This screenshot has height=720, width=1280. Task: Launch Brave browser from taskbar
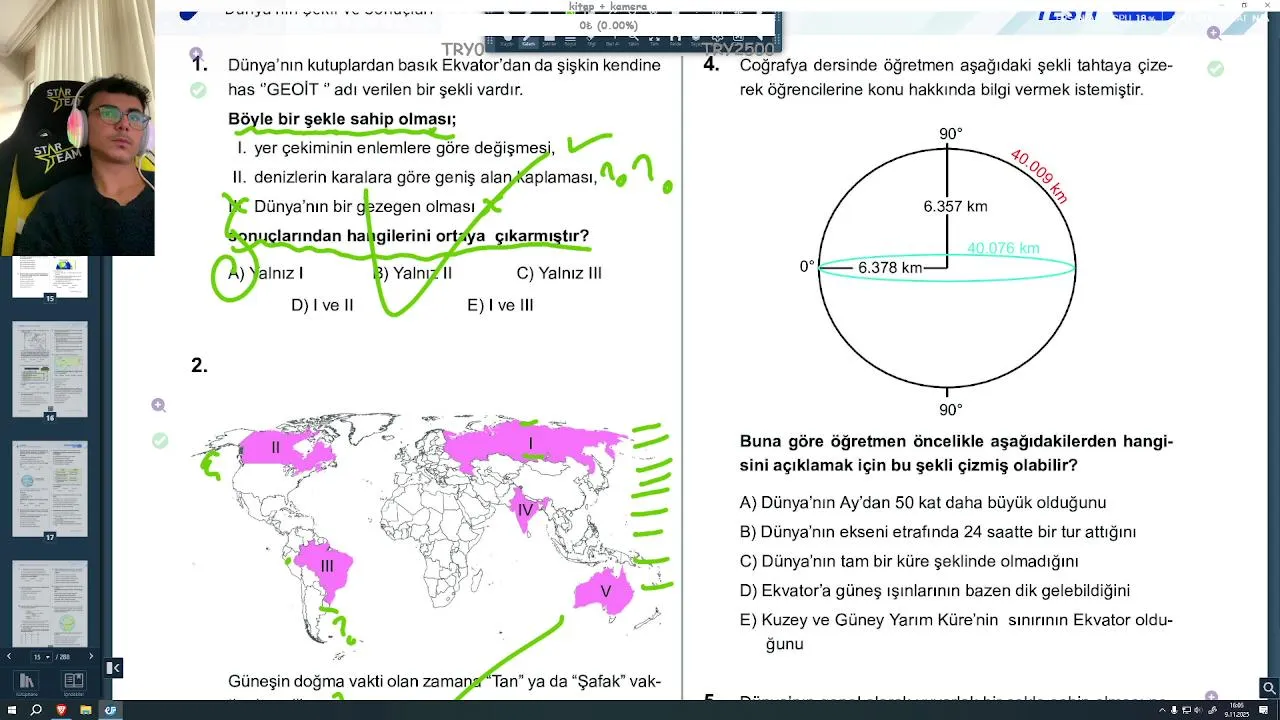pos(61,710)
